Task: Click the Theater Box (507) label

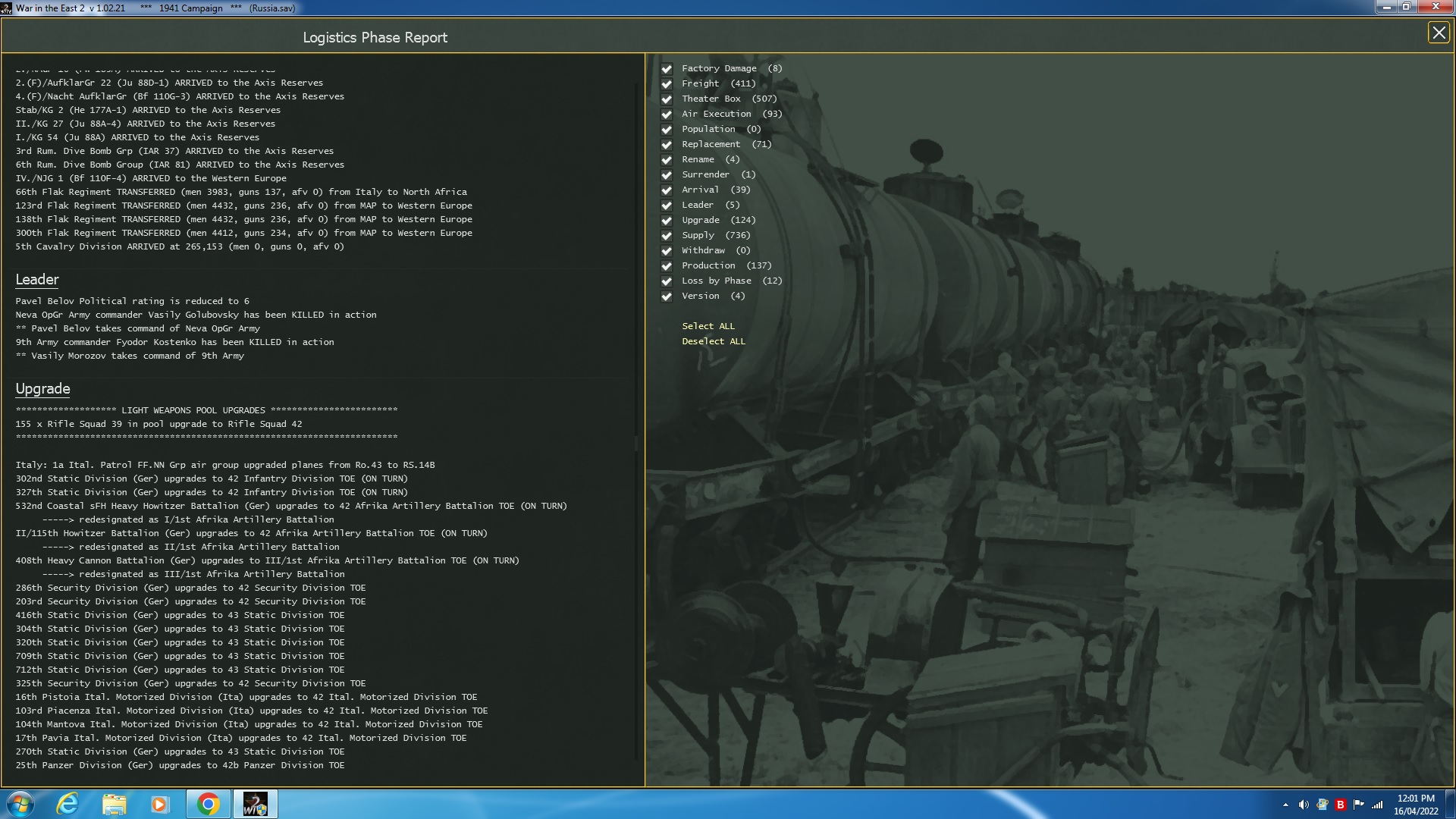Action: 730,99
